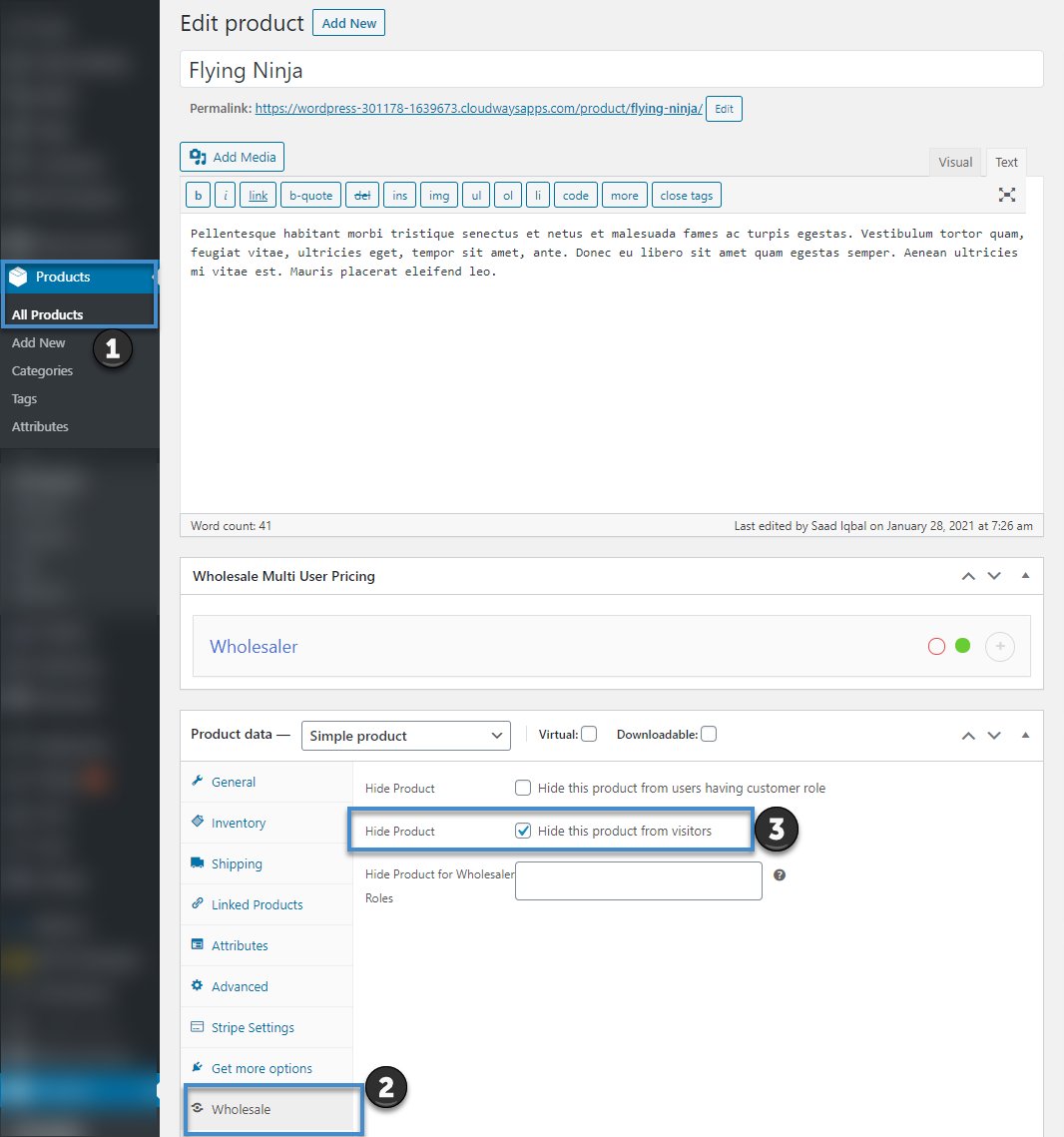Image resolution: width=1064 pixels, height=1137 pixels.
Task: Open the Stripe Settings tab
Action: click(x=266, y=1027)
